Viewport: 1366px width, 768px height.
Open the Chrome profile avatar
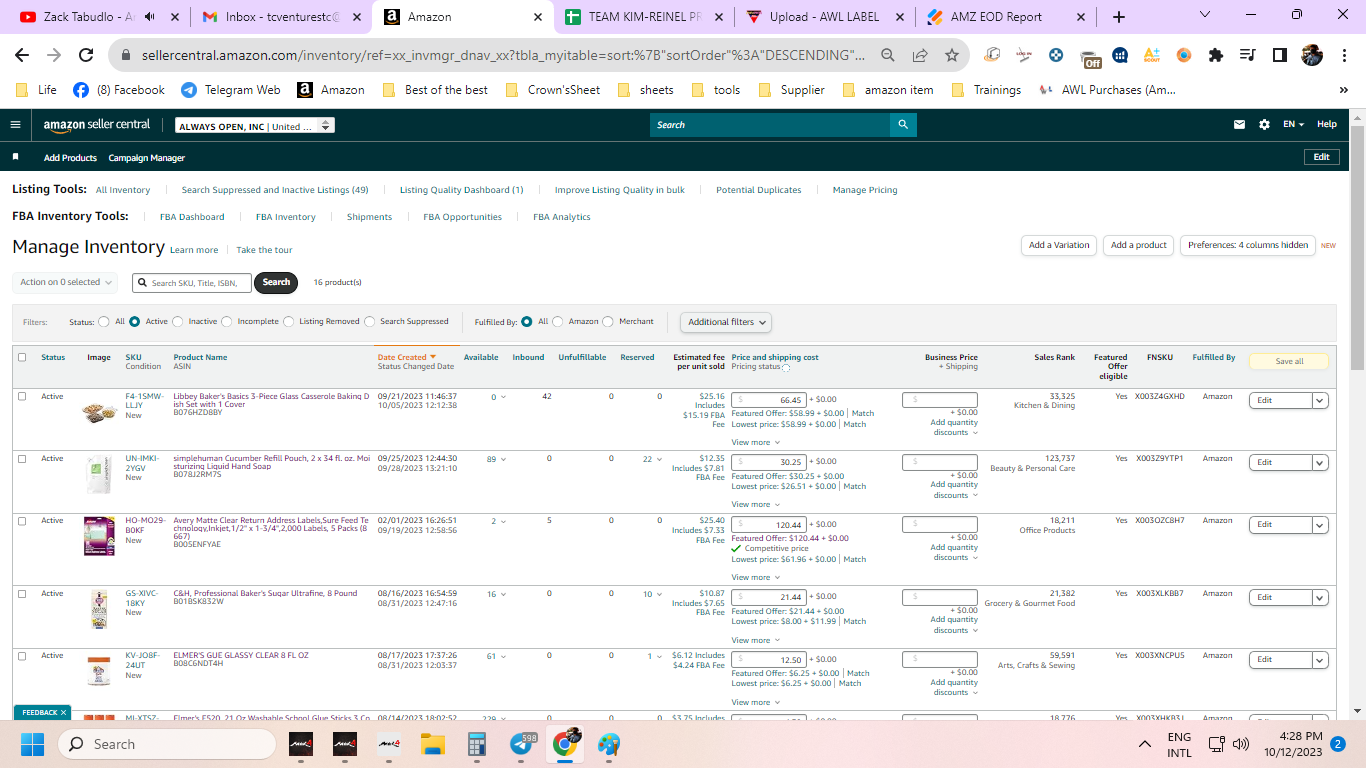coord(1311,55)
